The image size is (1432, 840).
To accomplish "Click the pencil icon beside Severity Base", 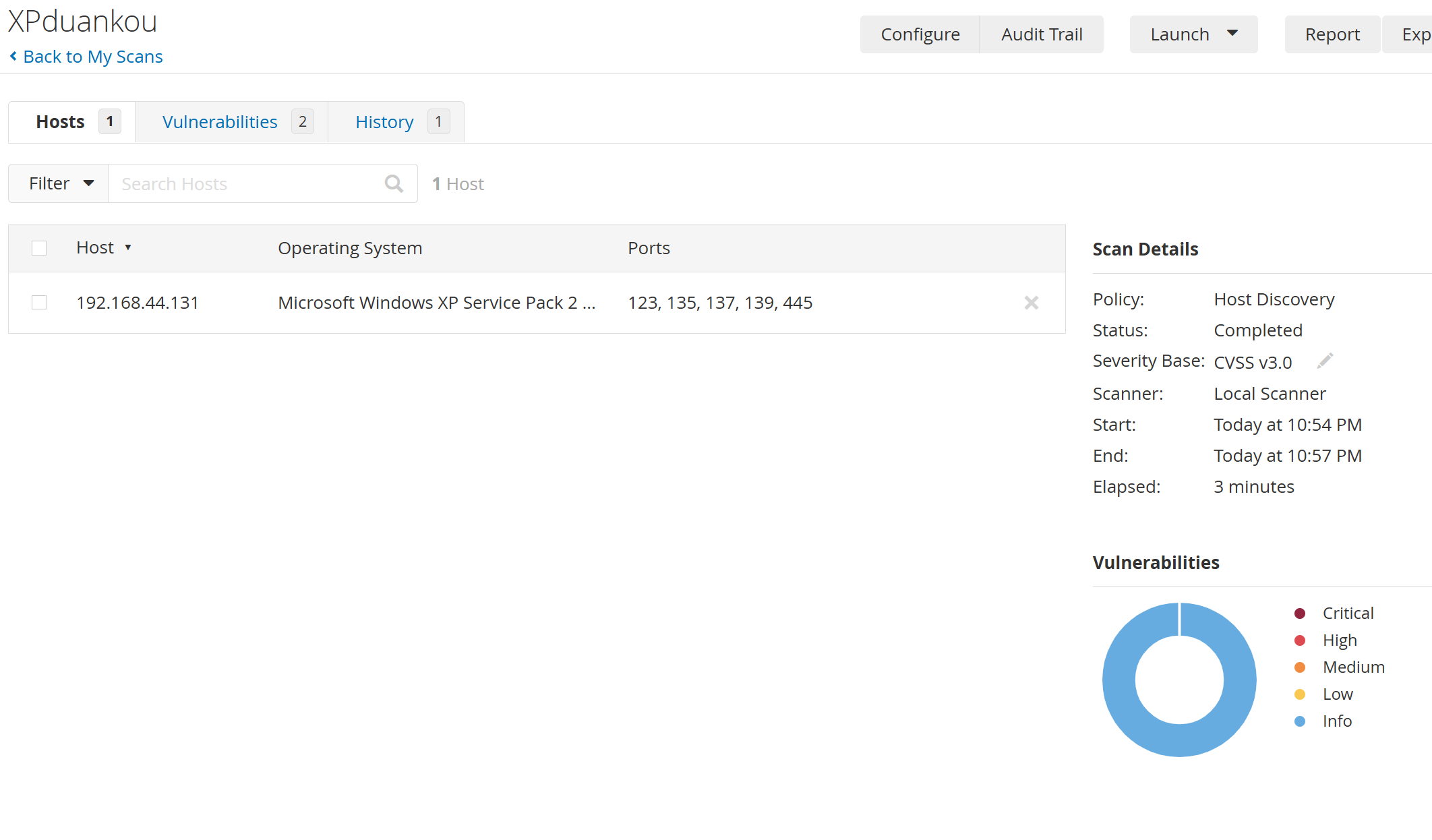I will tap(1325, 361).
